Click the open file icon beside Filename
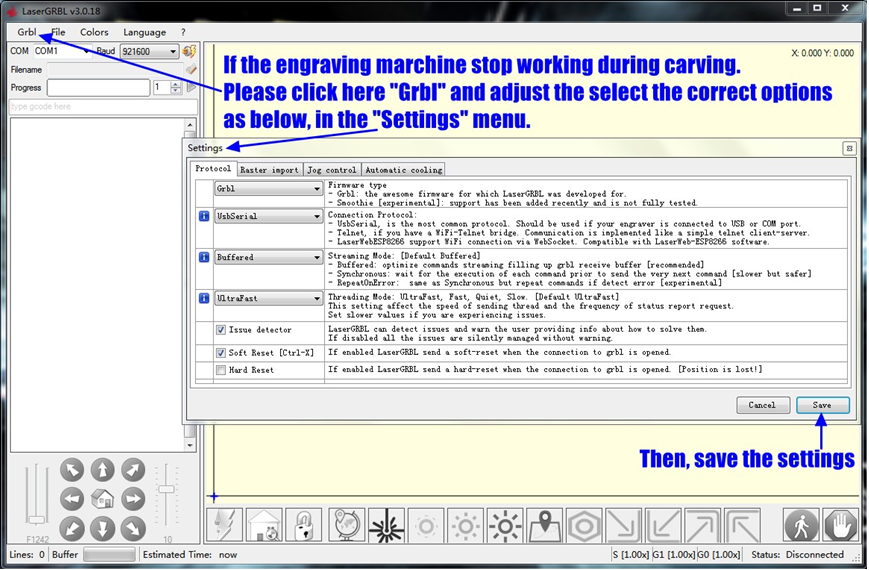 [x=191, y=69]
